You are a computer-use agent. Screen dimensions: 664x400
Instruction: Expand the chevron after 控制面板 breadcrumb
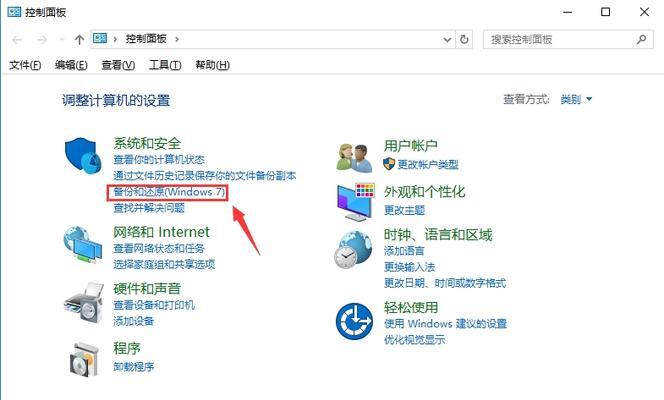click(x=177, y=39)
